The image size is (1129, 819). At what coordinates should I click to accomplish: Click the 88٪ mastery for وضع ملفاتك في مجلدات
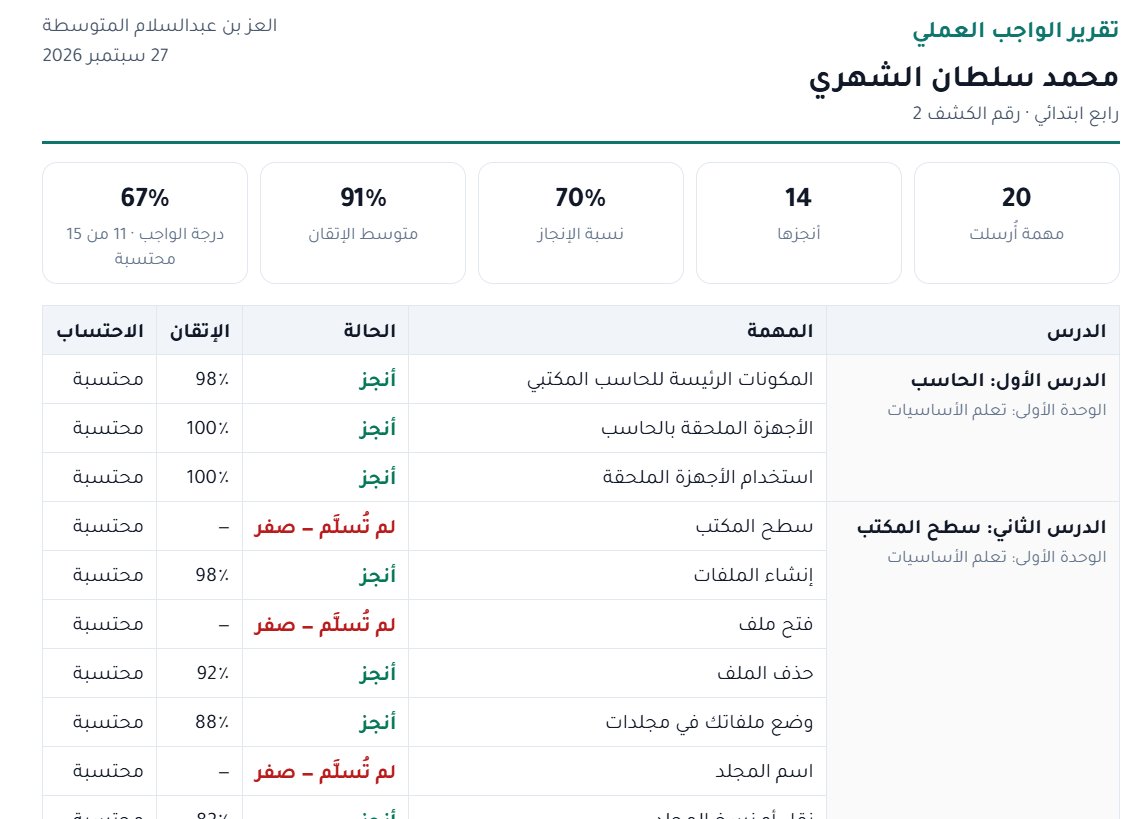(x=212, y=722)
